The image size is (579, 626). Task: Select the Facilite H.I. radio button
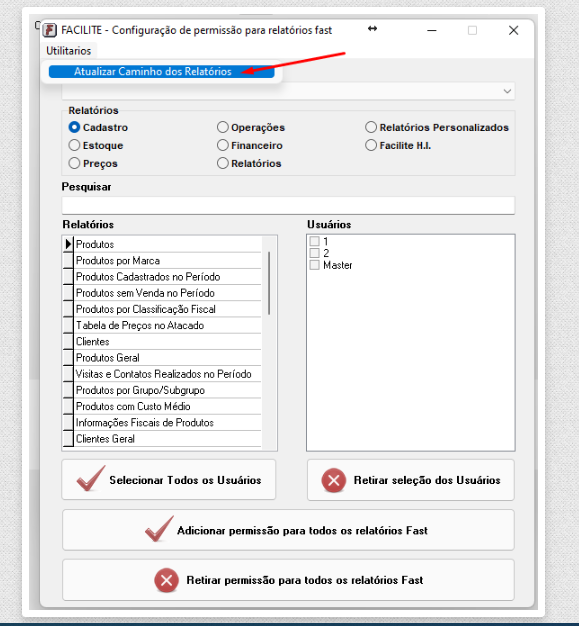[x=371, y=145]
